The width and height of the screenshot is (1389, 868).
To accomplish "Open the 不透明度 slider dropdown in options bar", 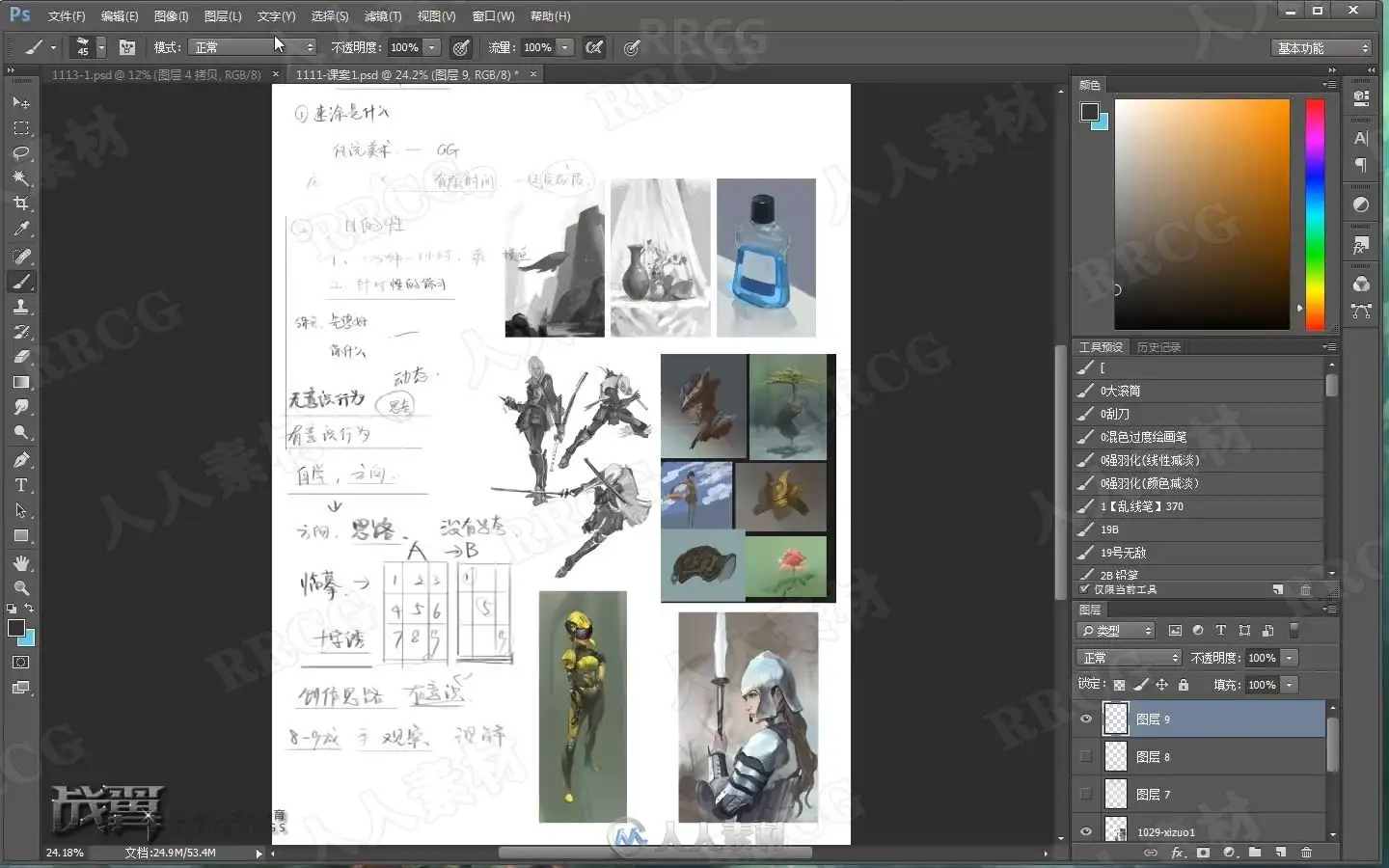I will click(x=433, y=47).
